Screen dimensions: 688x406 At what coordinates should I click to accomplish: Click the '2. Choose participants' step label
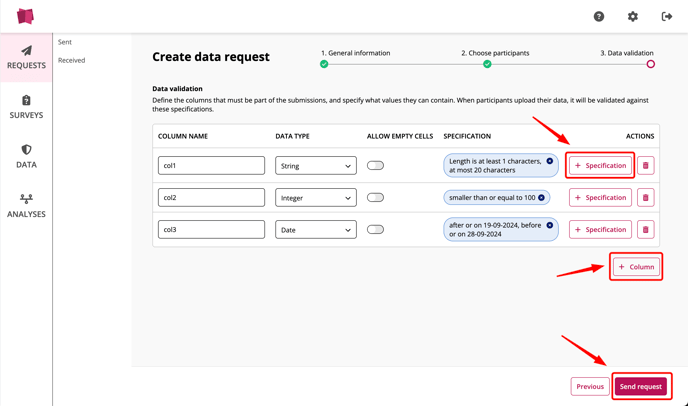495,53
